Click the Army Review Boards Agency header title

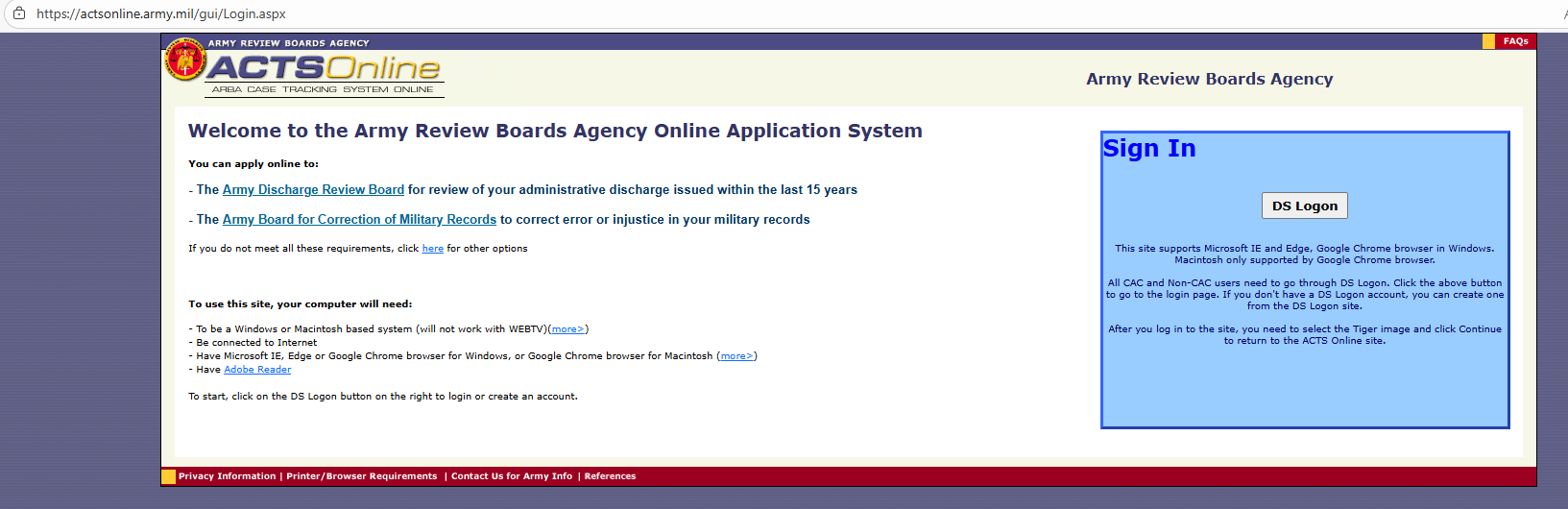click(1209, 80)
